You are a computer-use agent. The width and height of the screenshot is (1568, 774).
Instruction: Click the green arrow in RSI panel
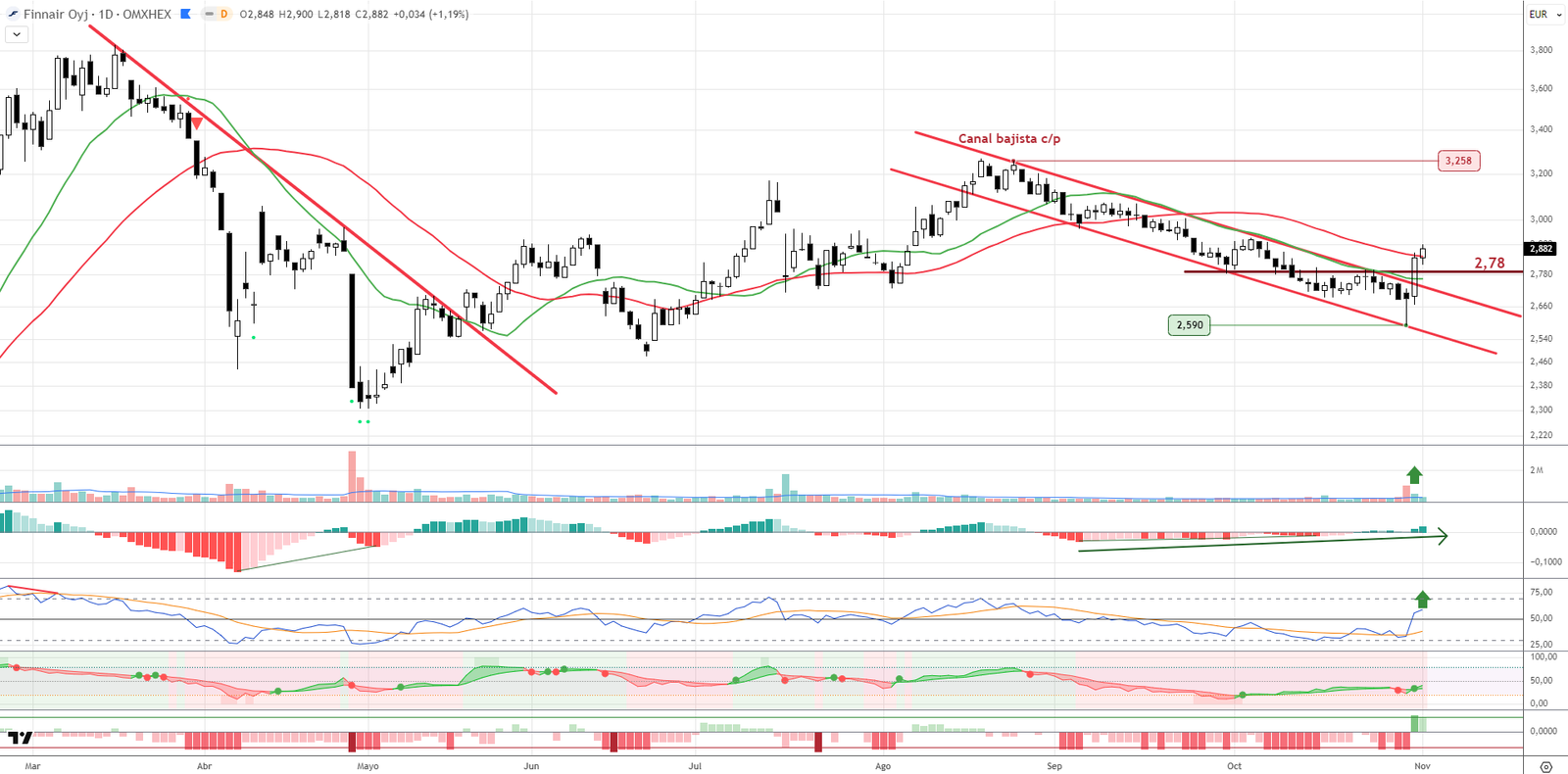click(1422, 599)
